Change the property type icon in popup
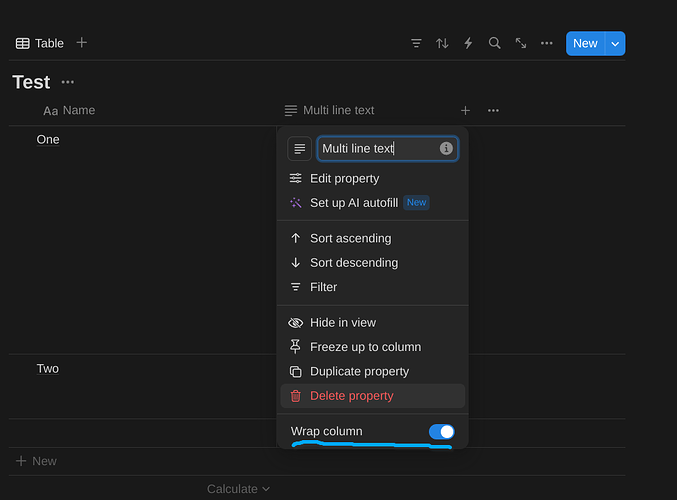The width and height of the screenshot is (677, 500). pyautogui.click(x=299, y=149)
